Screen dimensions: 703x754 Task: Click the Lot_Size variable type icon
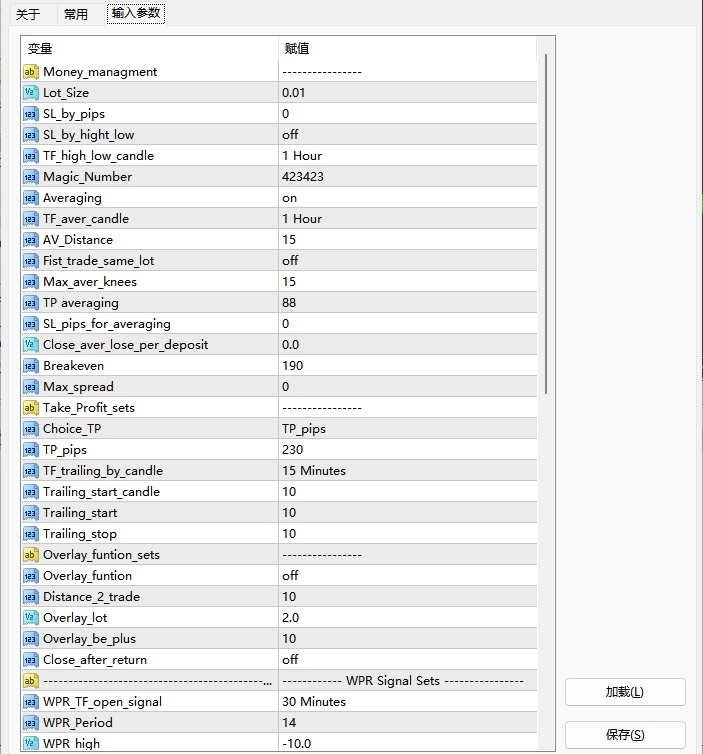30,93
